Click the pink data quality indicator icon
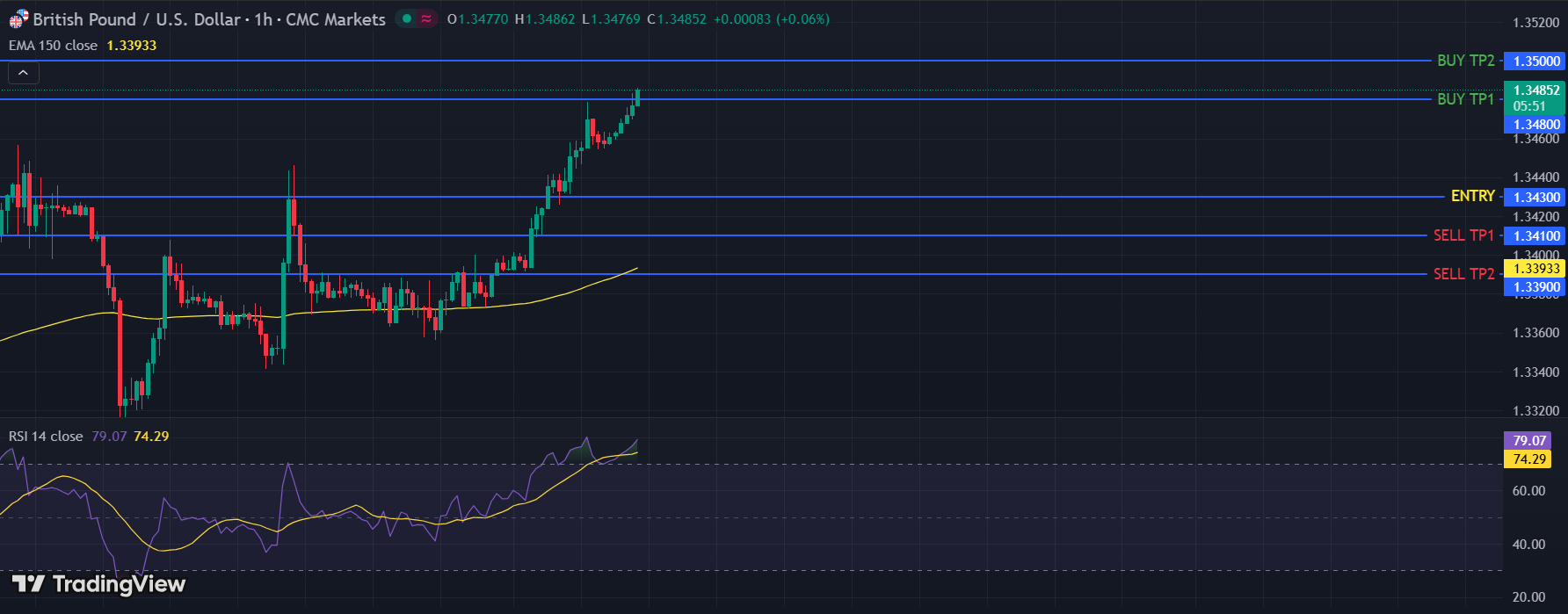Image resolution: width=1568 pixels, height=614 pixels. coord(426,18)
